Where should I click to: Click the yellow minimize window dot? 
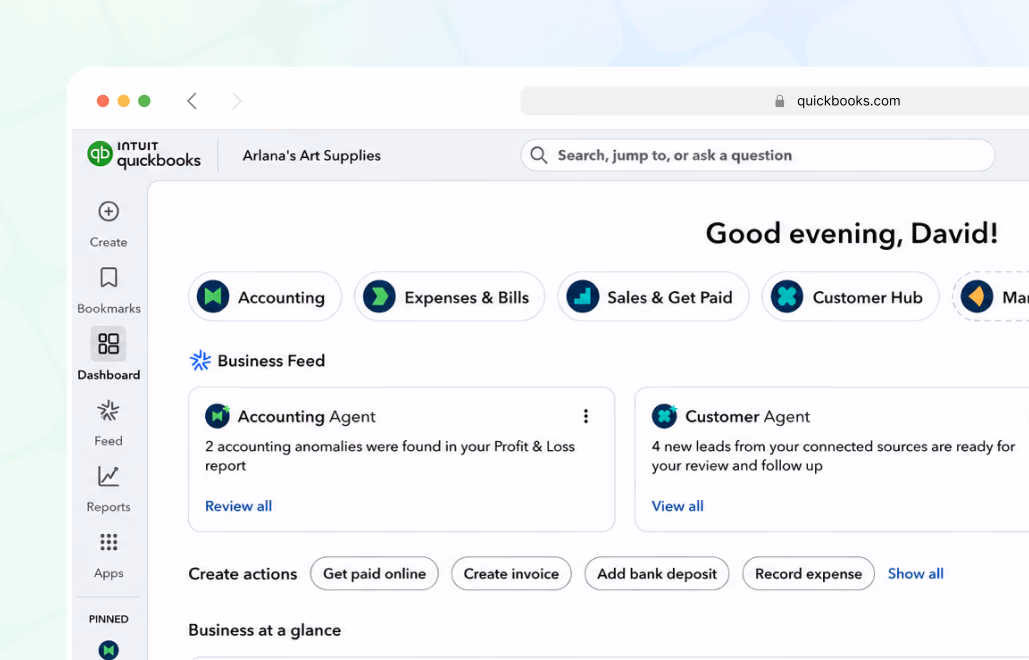click(x=123, y=100)
